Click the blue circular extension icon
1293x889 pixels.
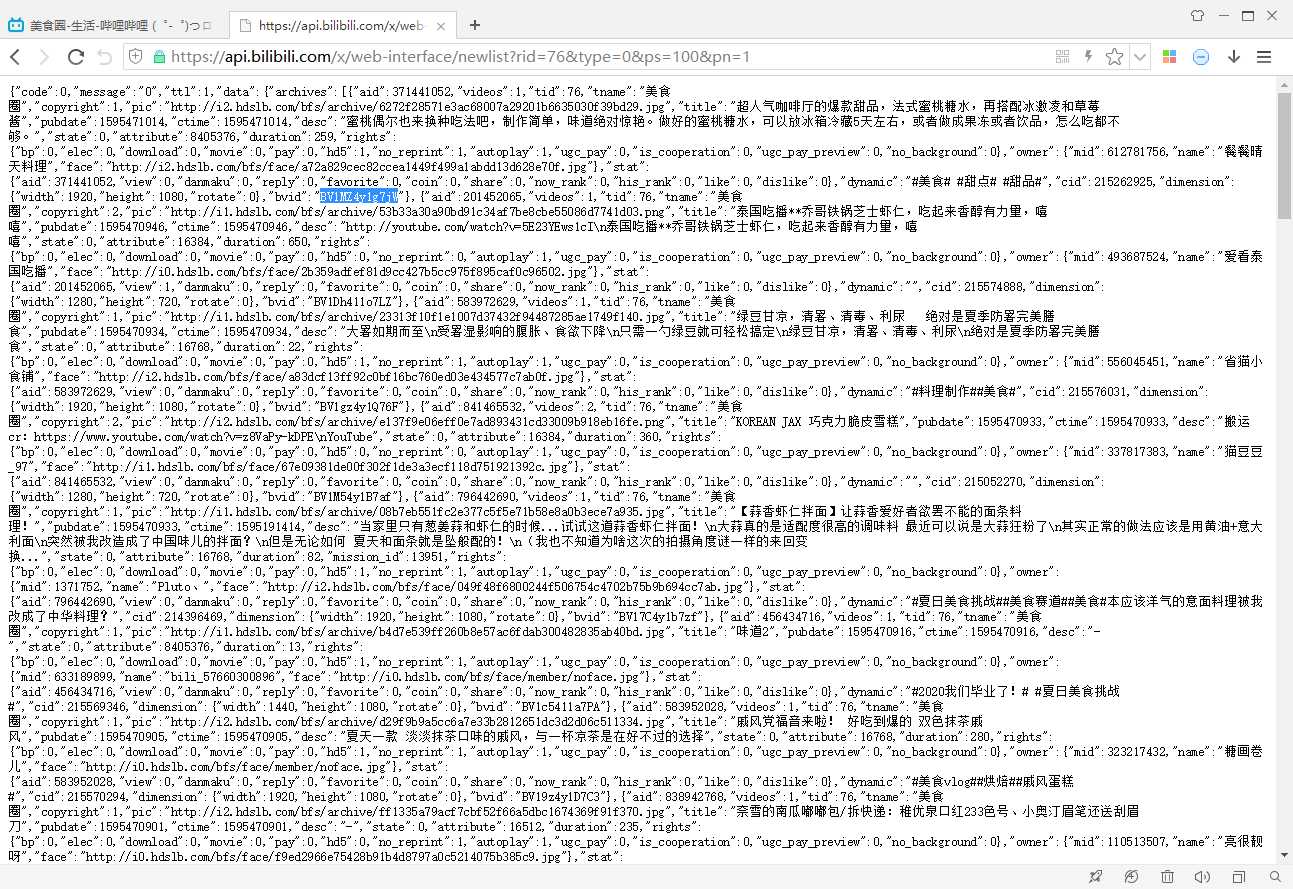pos(1201,57)
